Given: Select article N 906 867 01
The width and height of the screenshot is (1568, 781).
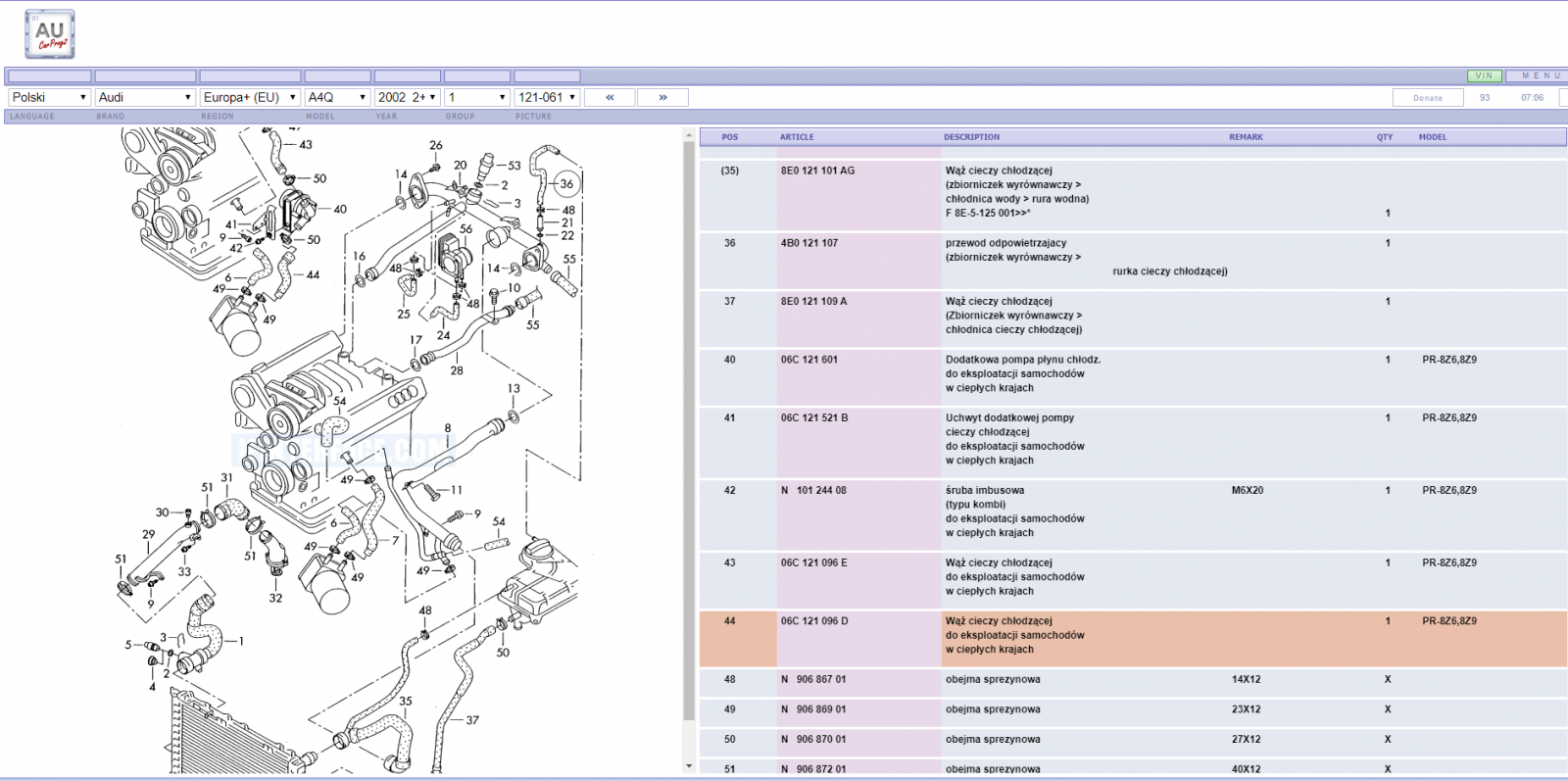Looking at the screenshot, I should tap(813, 679).
